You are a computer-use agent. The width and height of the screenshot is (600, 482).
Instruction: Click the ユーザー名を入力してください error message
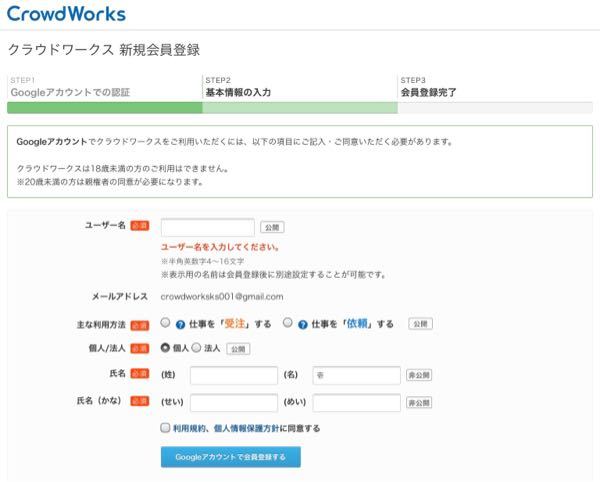220,247
